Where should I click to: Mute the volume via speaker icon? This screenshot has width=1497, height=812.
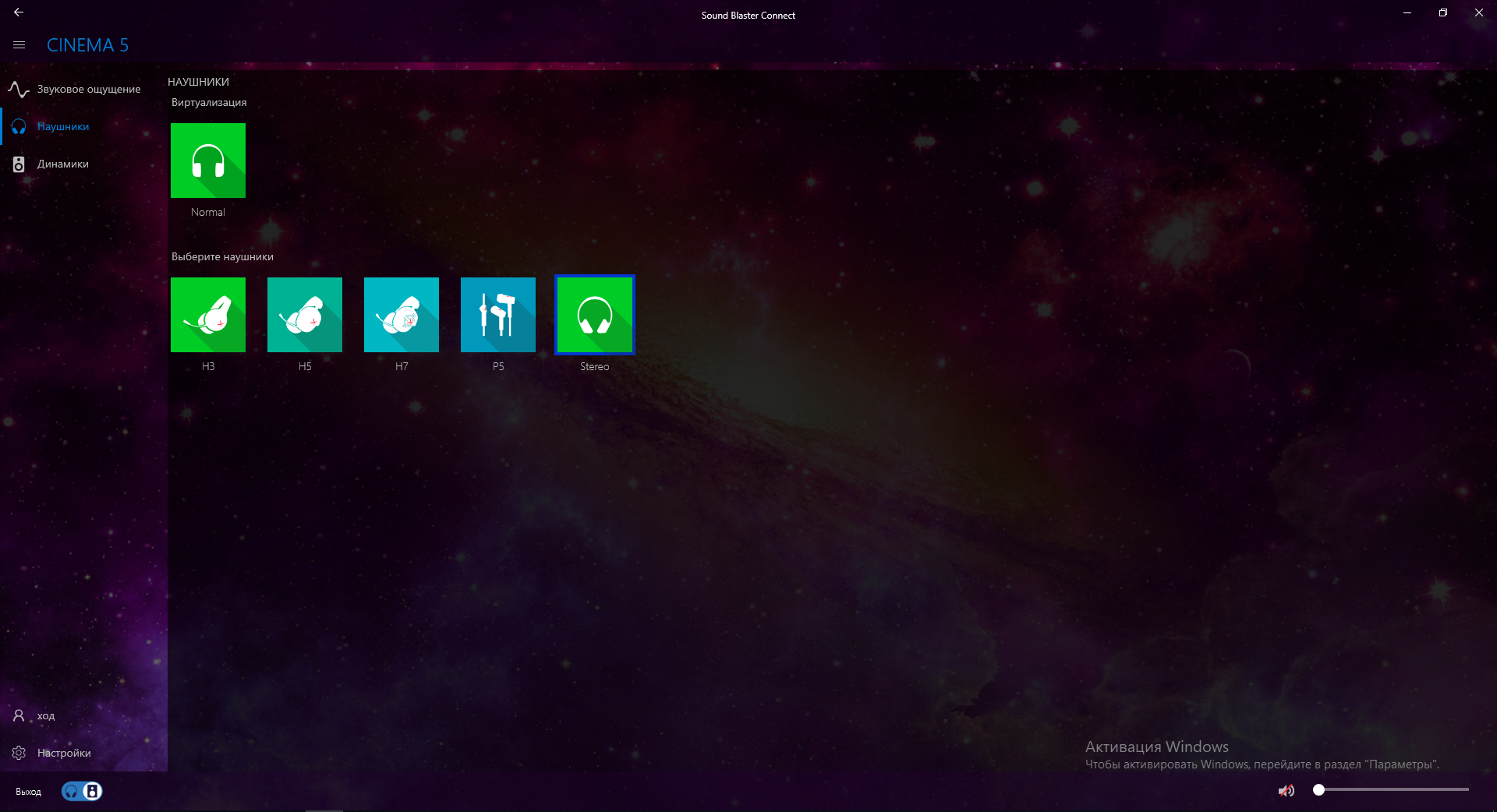[x=1286, y=791]
